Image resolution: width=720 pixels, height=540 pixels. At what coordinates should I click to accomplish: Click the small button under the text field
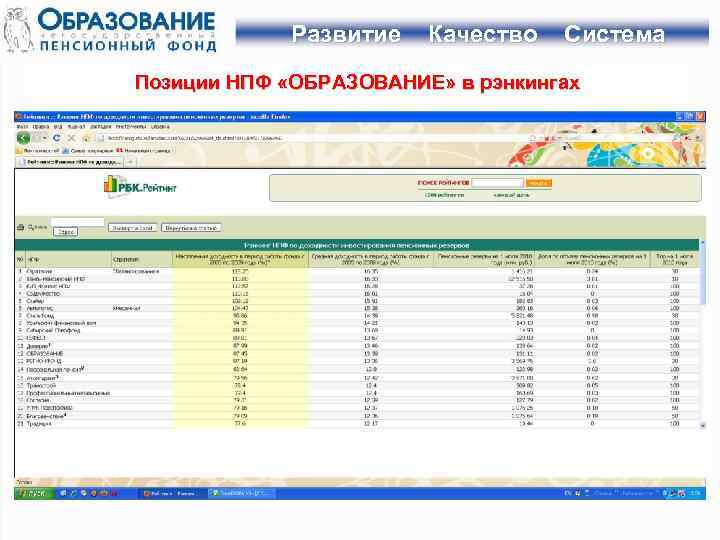pos(66,232)
